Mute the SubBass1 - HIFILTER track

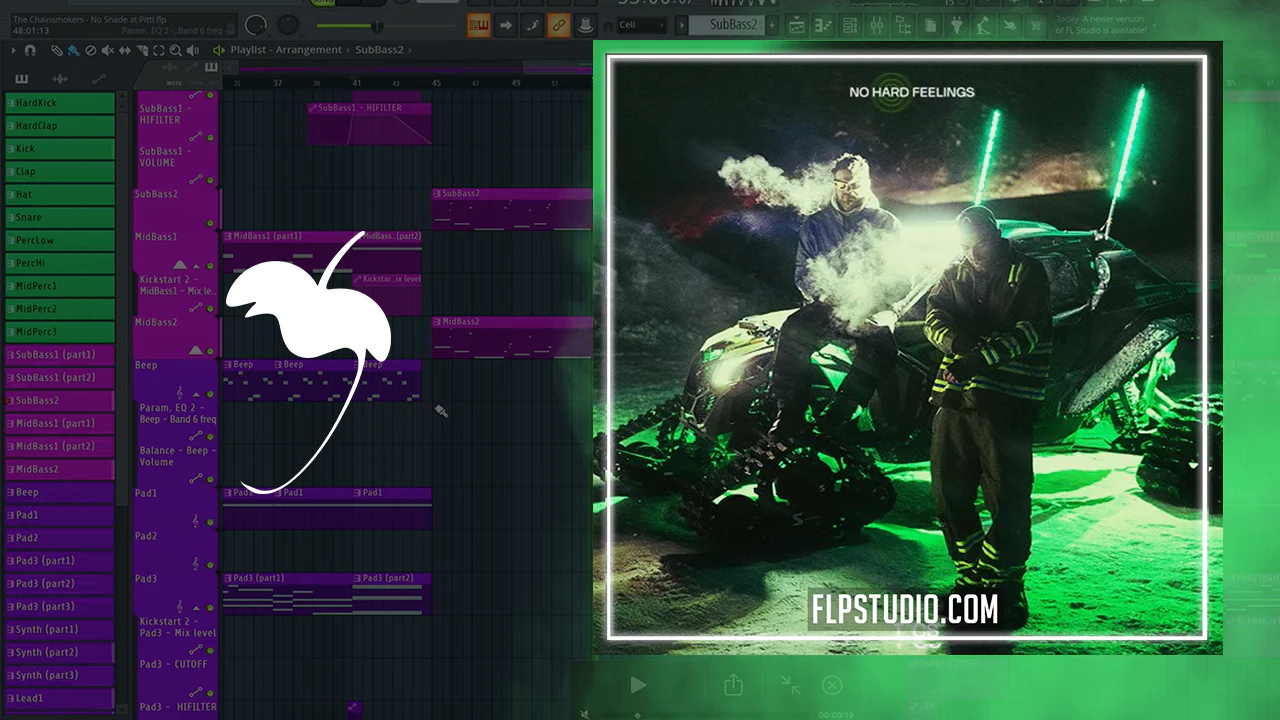pyautogui.click(x=210, y=136)
